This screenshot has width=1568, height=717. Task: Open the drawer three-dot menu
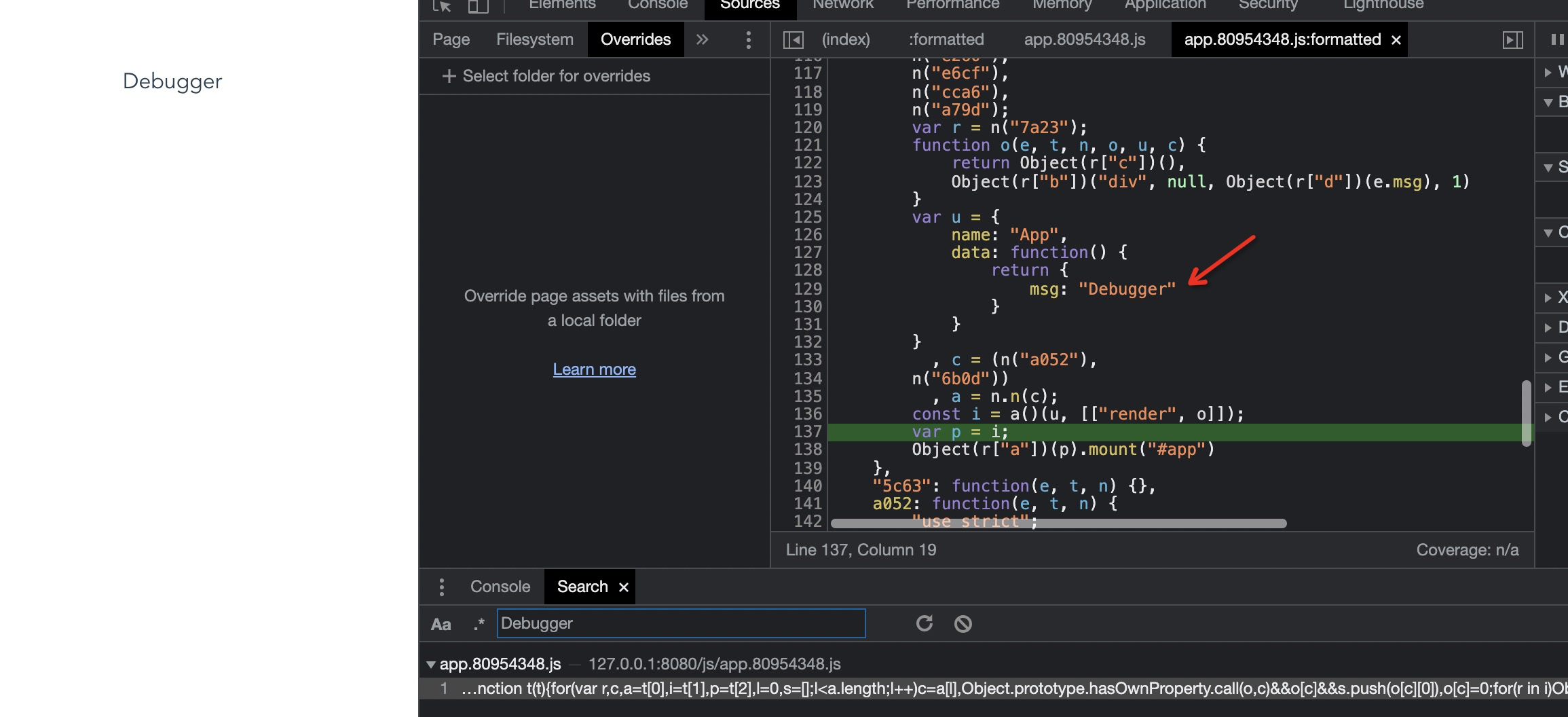(x=442, y=587)
